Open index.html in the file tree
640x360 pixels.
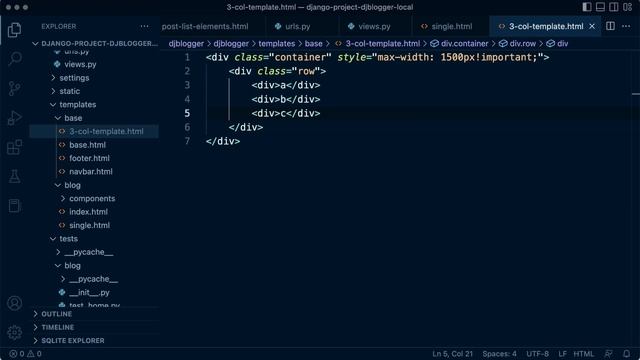pos(88,212)
